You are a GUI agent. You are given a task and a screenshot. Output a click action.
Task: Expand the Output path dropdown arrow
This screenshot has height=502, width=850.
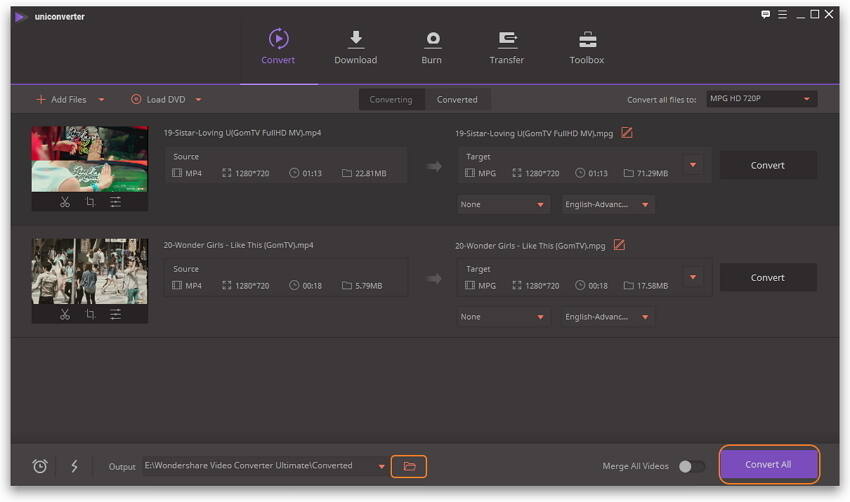pyautogui.click(x=382, y=466)
